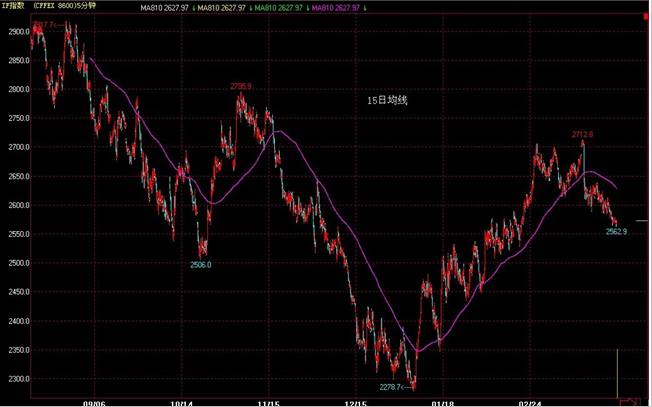Click the 2506.0 low price label
The width and height of the screenshot is (652, 407).
point(201,264)
